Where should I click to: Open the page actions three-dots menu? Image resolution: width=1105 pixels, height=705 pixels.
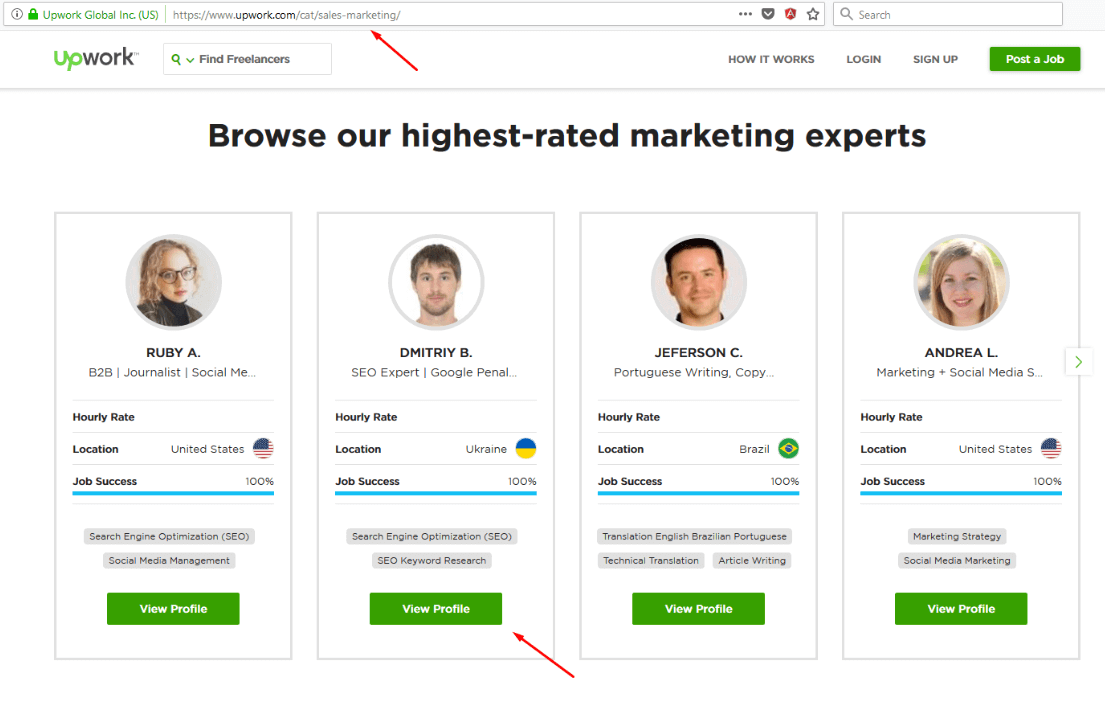(745, 14)
